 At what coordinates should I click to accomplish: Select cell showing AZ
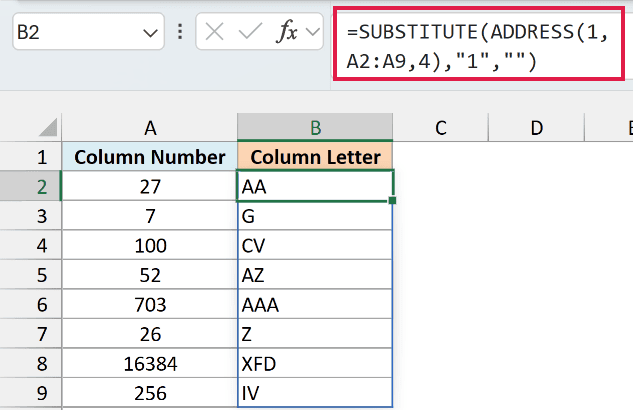point(315,275)
